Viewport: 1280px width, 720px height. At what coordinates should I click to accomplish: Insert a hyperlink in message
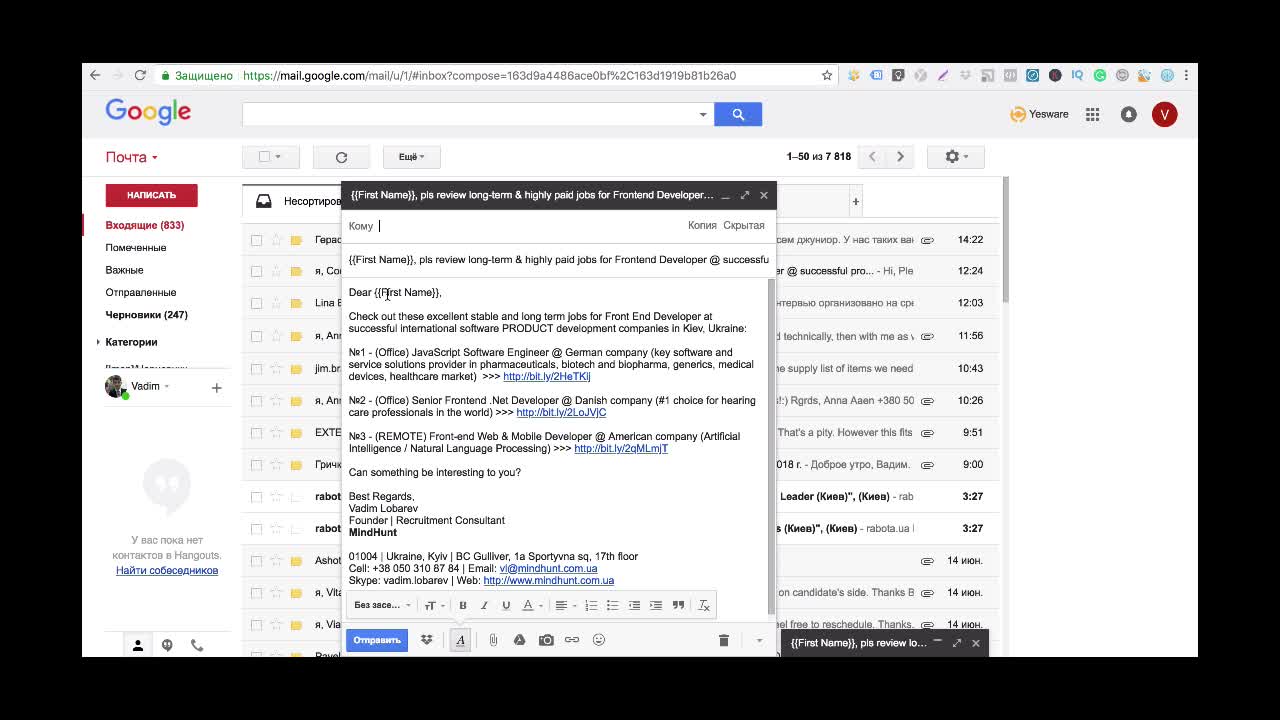click(x=572, y=640)
